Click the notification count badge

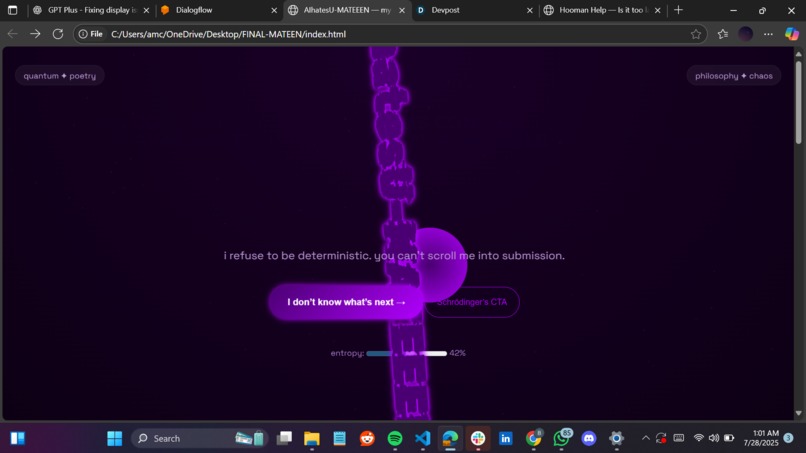(x=789, y=438)
